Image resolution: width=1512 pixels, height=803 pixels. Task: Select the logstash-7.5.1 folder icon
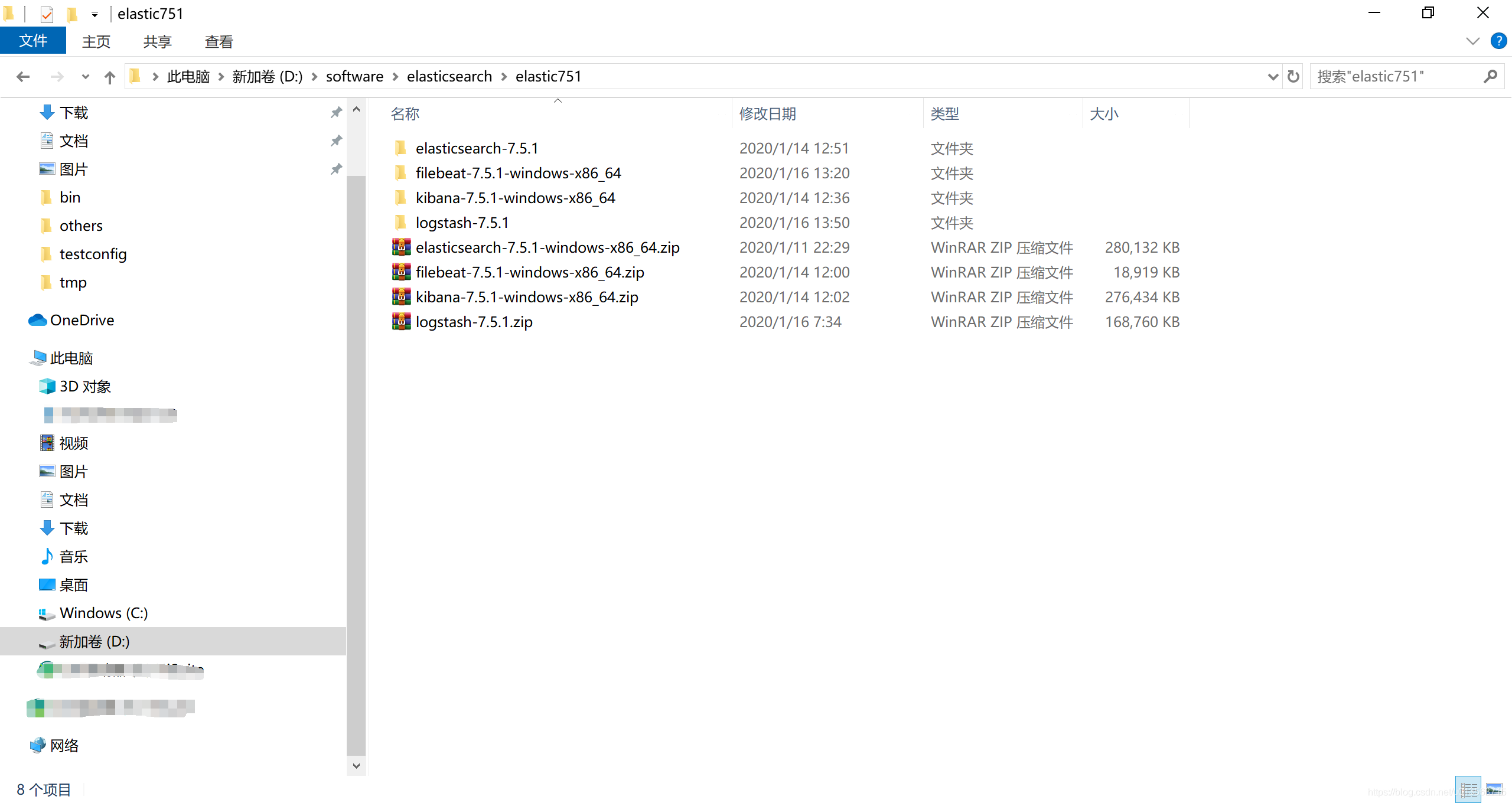tap(400, 222)
